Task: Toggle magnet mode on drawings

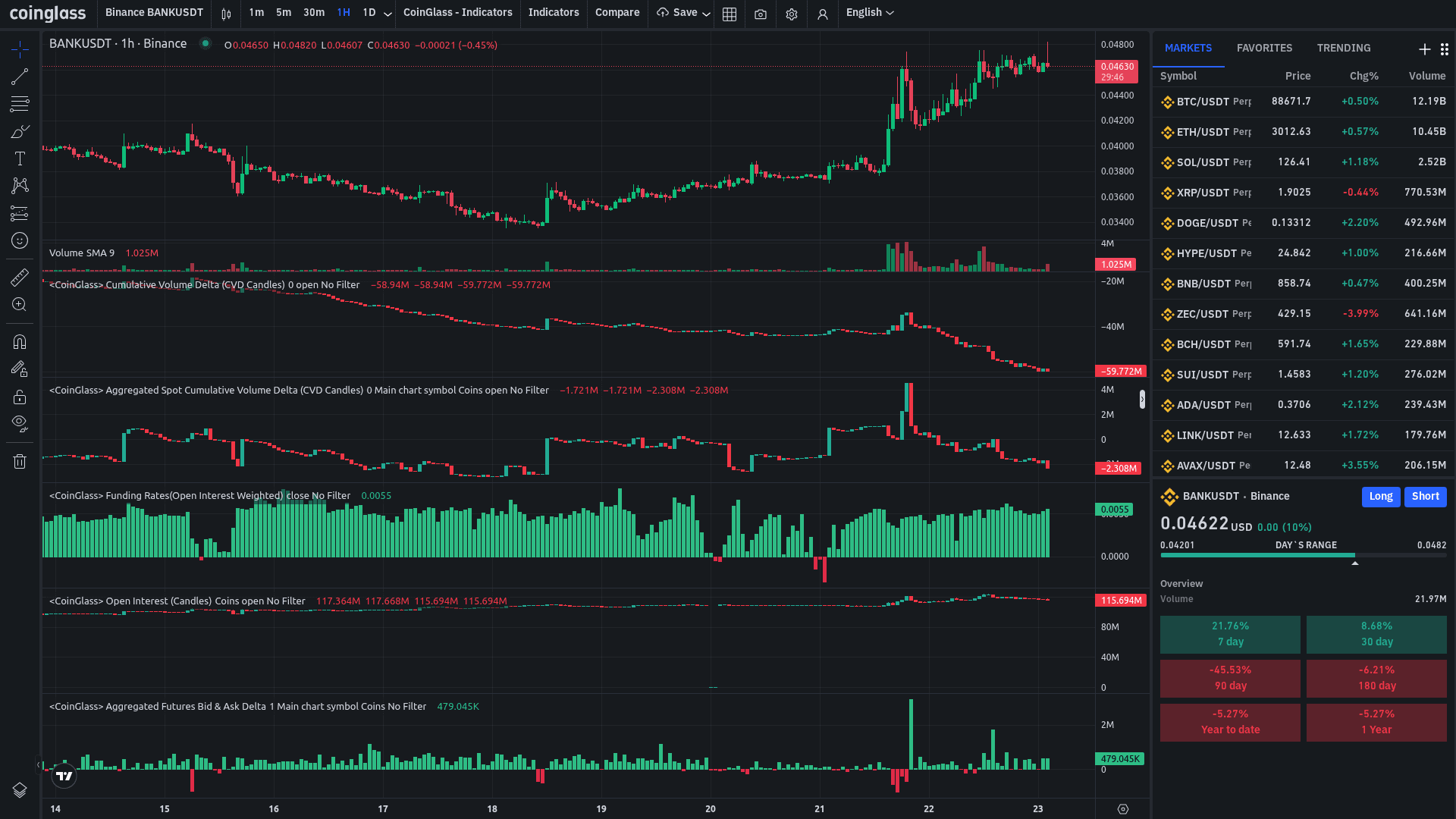Action: pos(20,342)
